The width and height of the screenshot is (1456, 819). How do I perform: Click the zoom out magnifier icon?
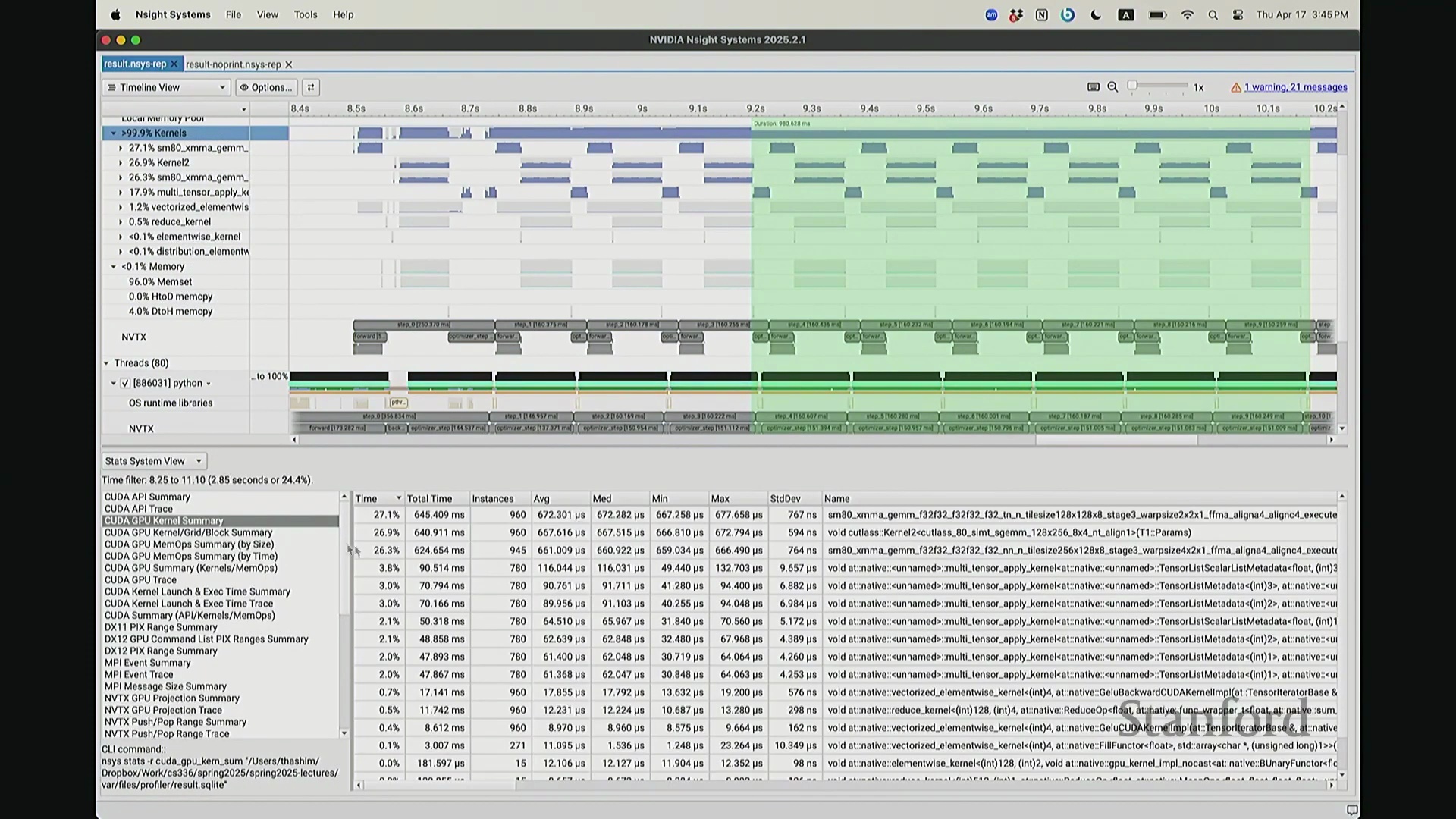point(1112,87)
